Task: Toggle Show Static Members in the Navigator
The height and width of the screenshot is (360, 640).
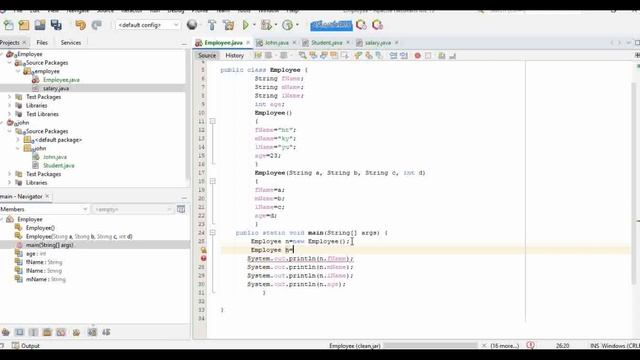Action: coord(33,332)
